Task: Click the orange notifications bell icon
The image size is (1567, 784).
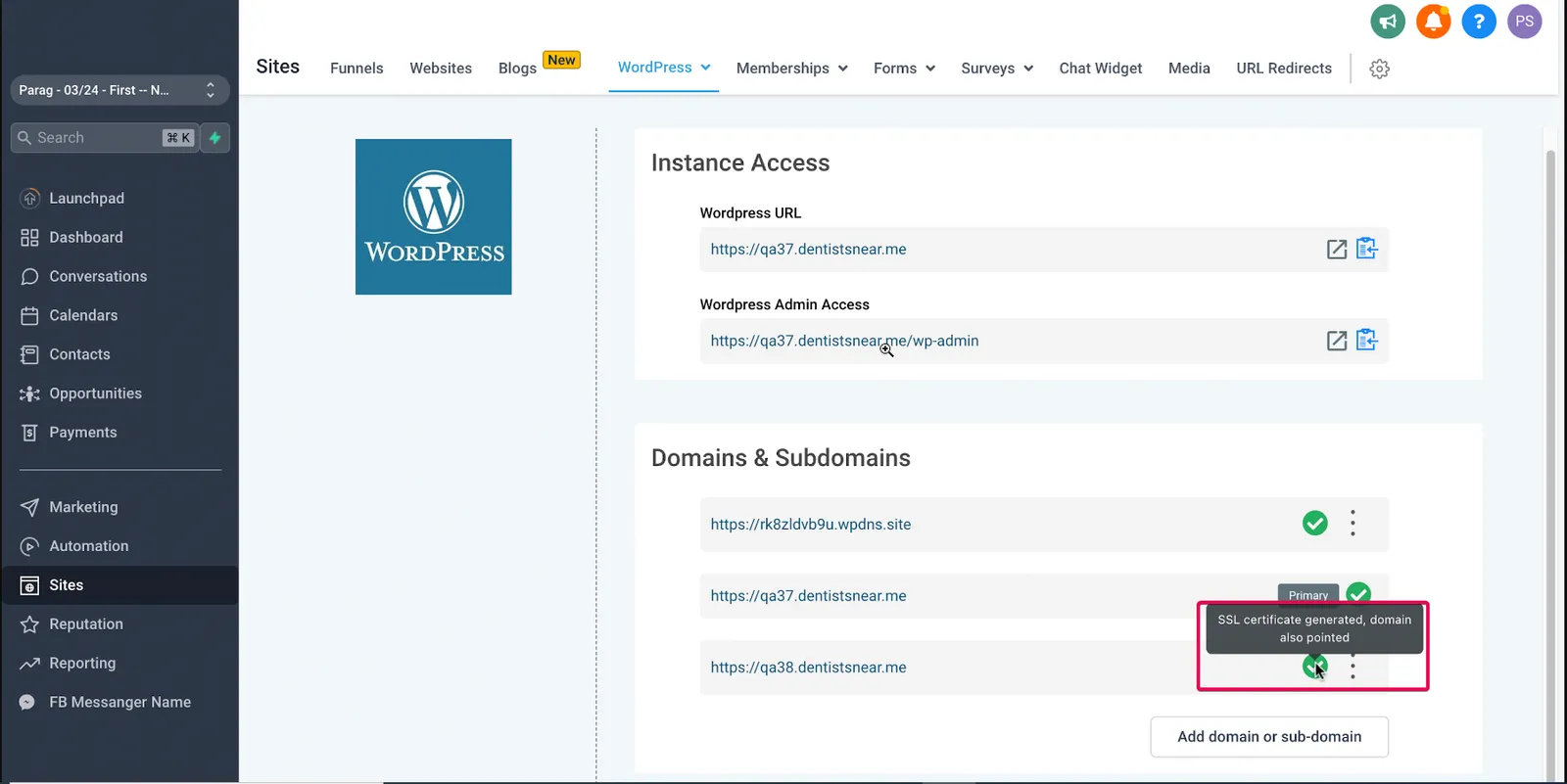Action: (x=1434, y=22)
